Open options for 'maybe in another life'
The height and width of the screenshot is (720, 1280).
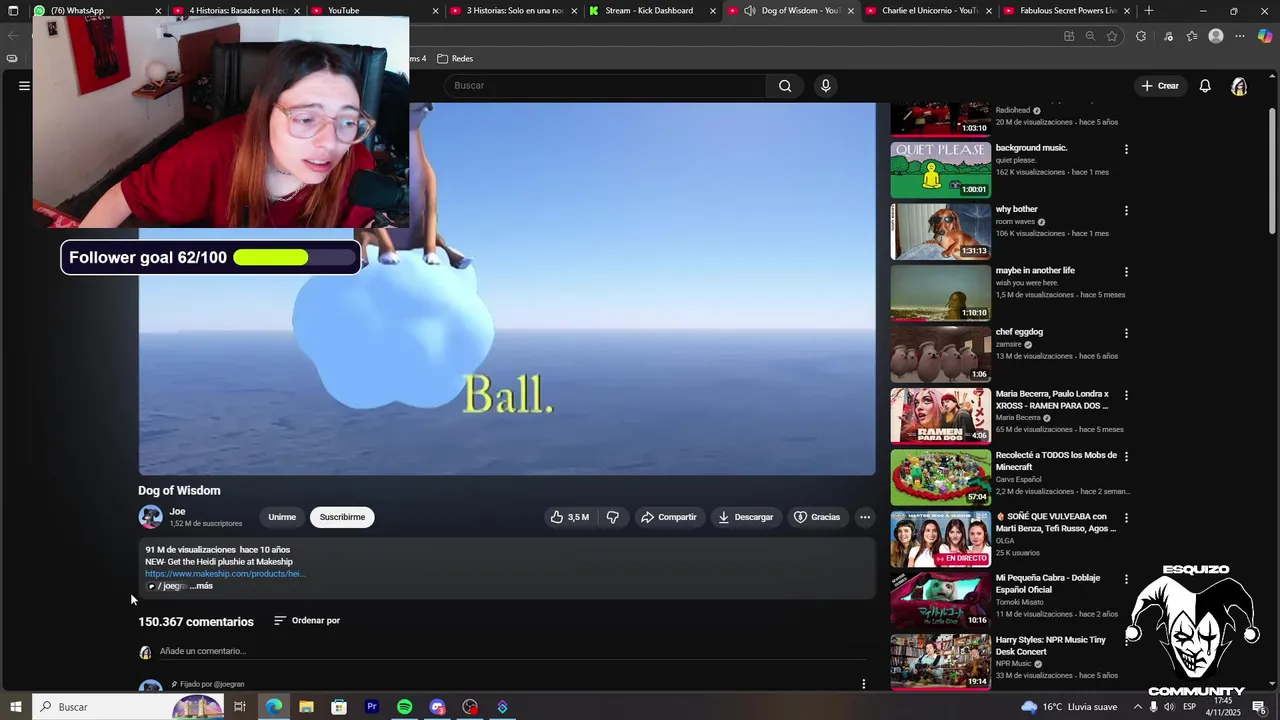[1126, 272]
